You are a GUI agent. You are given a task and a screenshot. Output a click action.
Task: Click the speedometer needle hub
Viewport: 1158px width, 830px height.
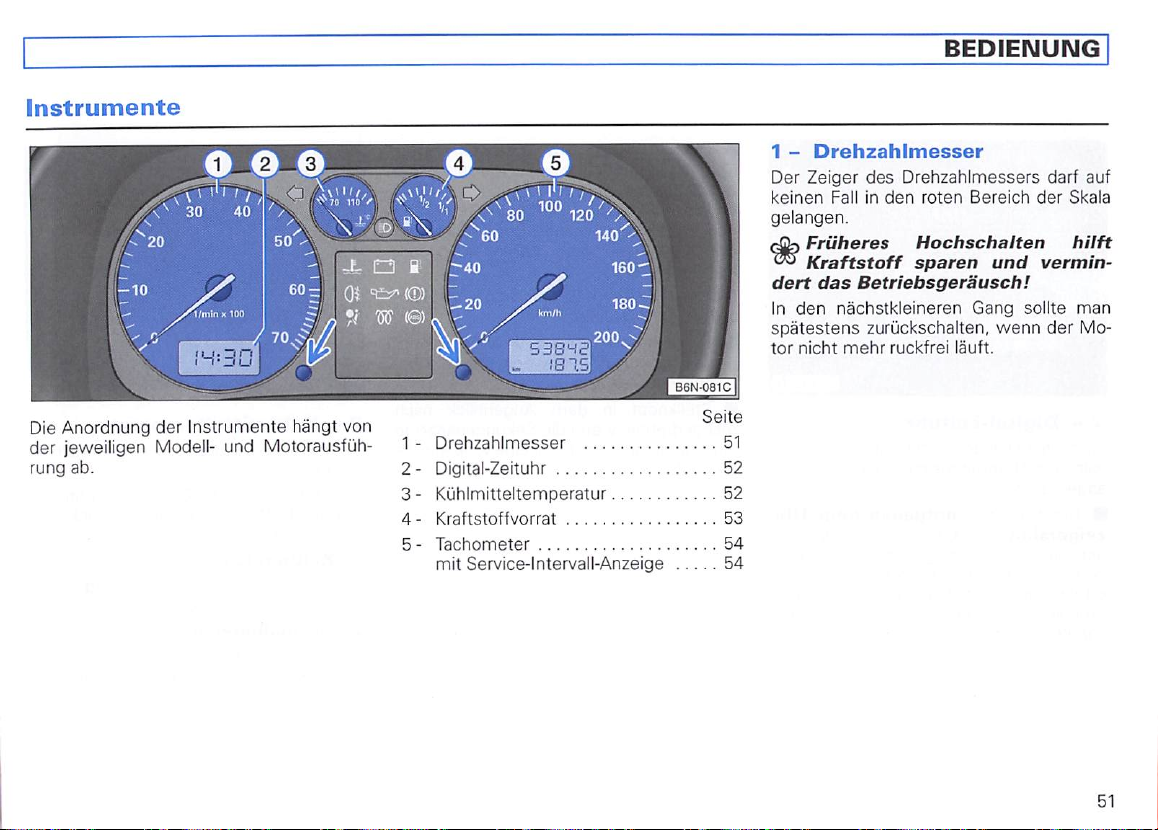(550, 287)
